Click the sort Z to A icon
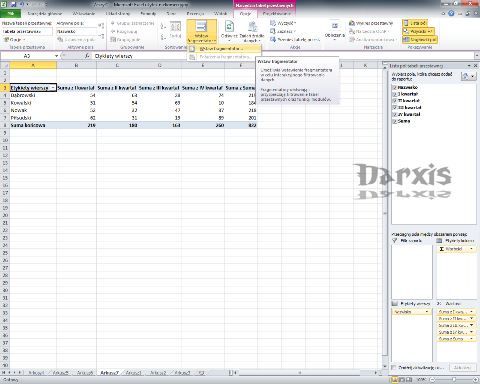The height and width of the screenshot is (384, 480). tap(163, 36)
